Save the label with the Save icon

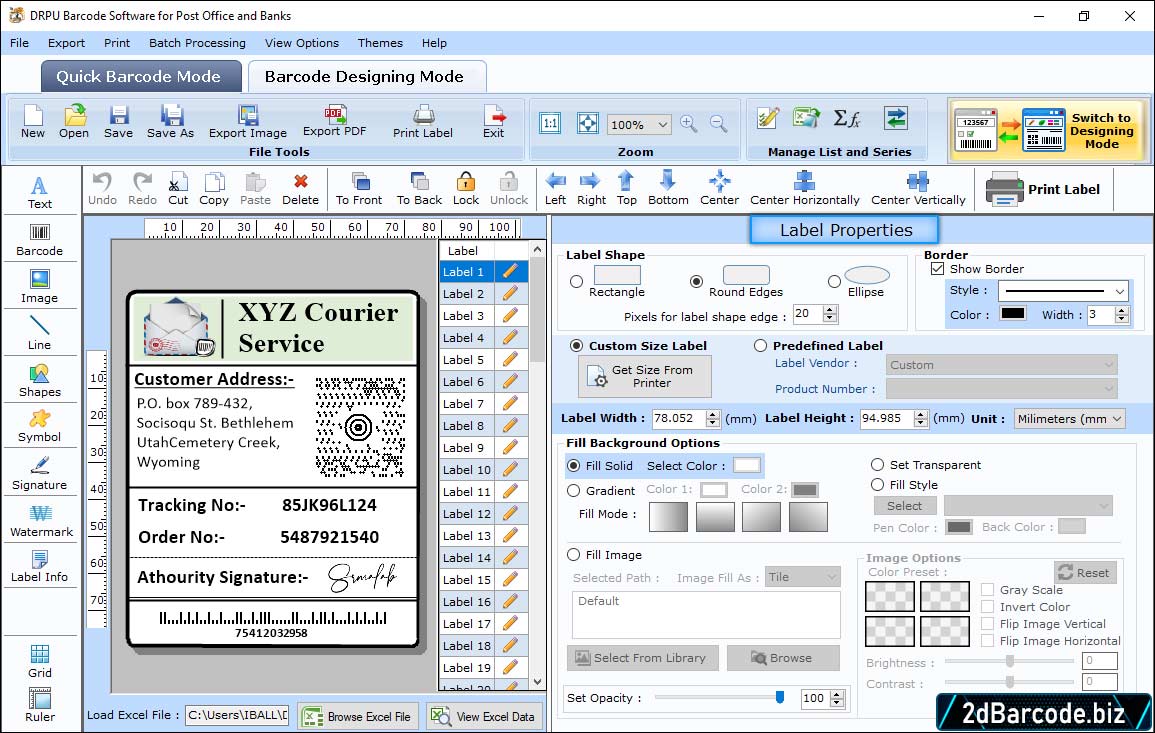click(118, 122)
